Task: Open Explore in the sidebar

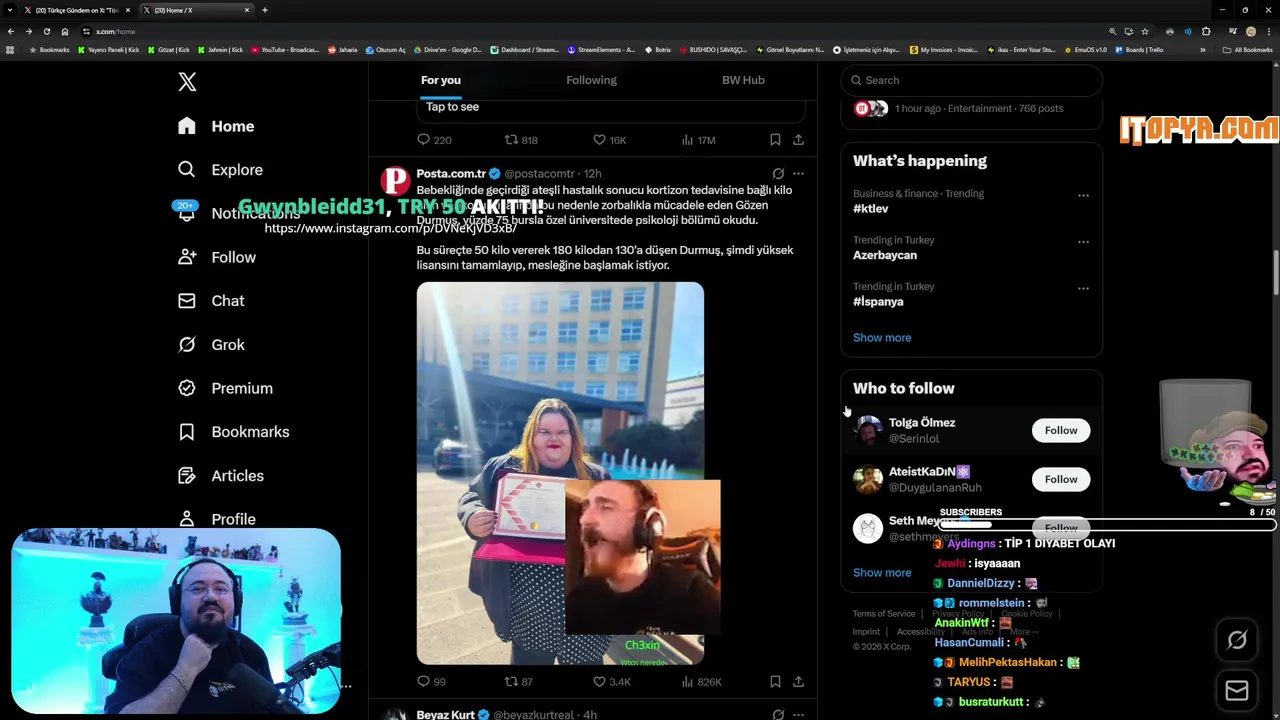Action: (x=220, y=170)
